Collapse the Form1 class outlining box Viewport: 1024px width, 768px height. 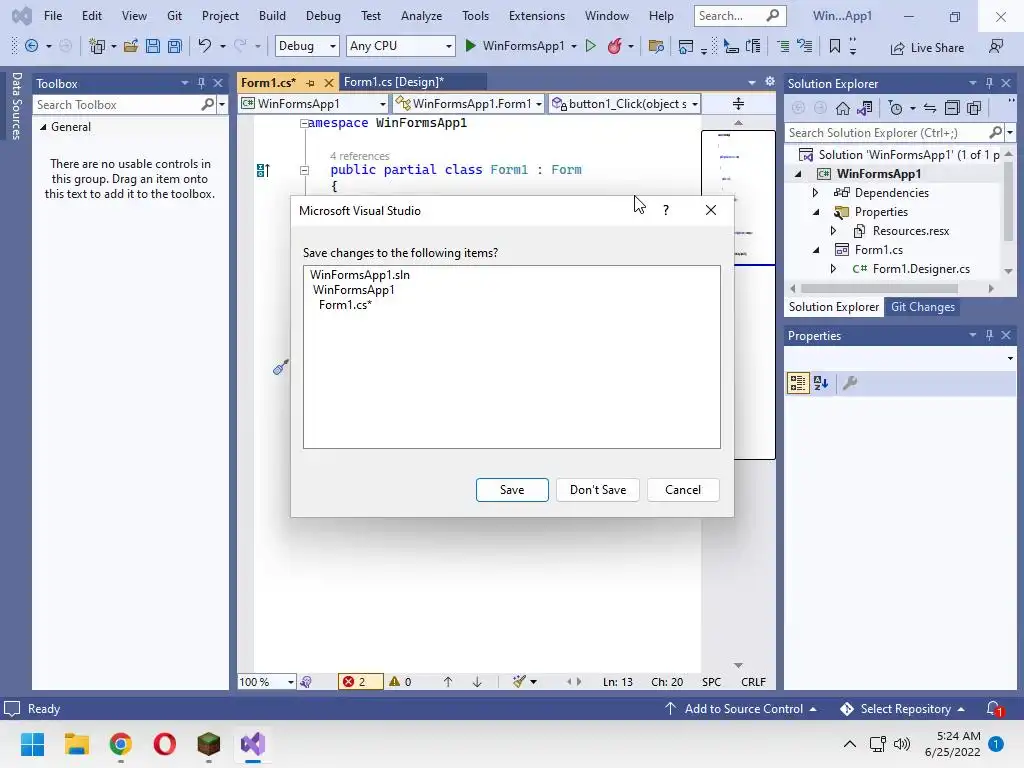pos(304,170)
